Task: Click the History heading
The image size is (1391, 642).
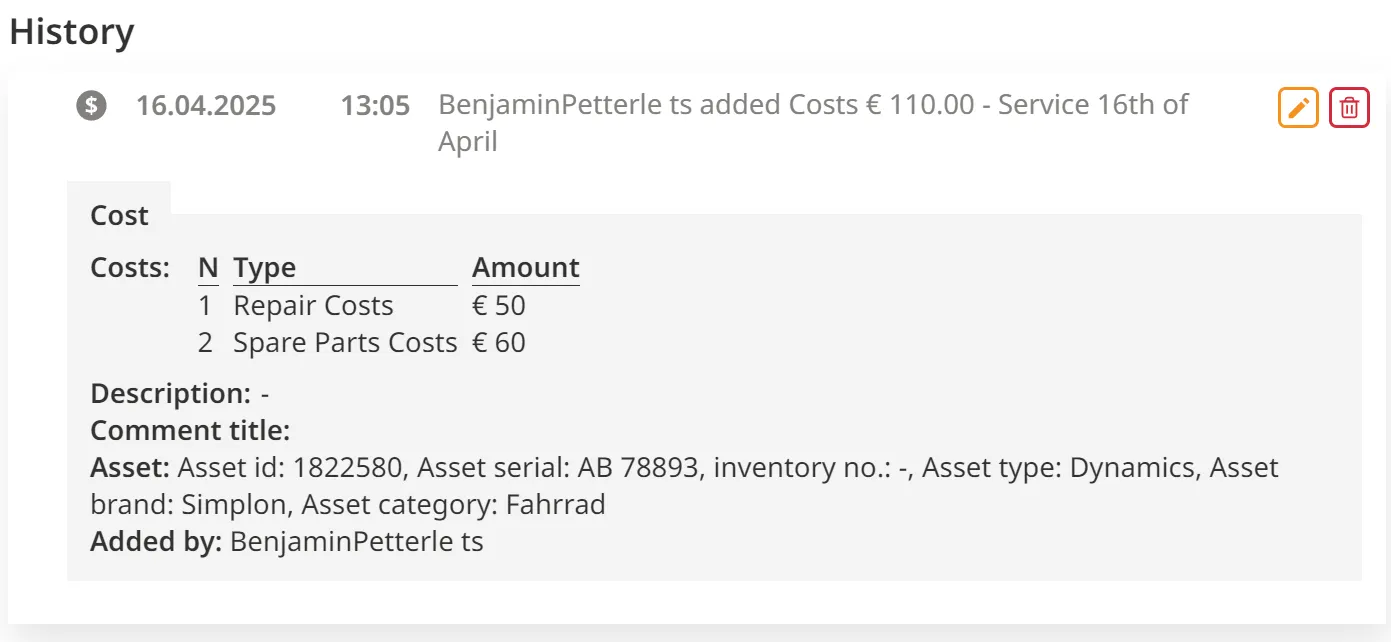Action: pos(72,32)
